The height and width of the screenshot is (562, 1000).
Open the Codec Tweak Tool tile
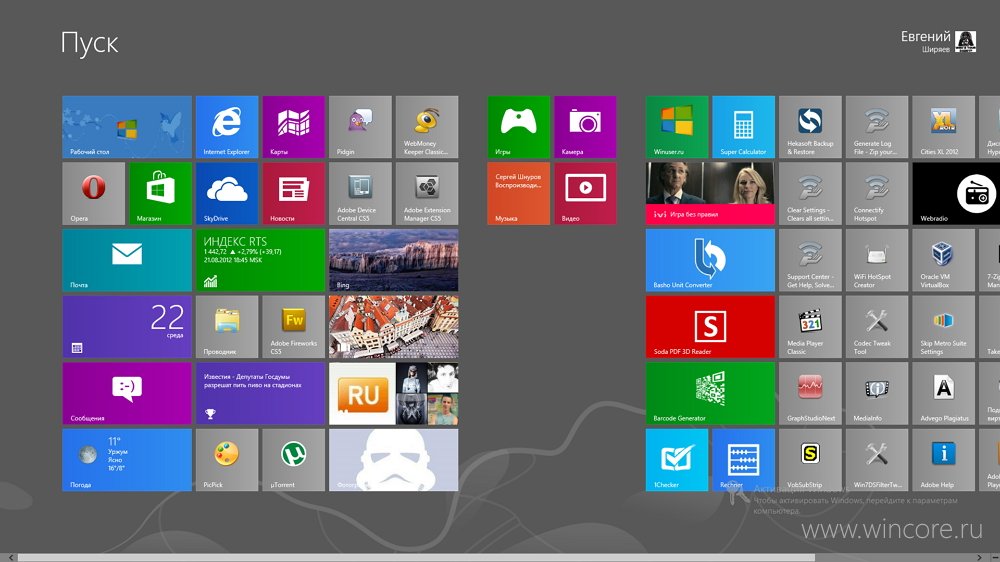tap(877, 327)
